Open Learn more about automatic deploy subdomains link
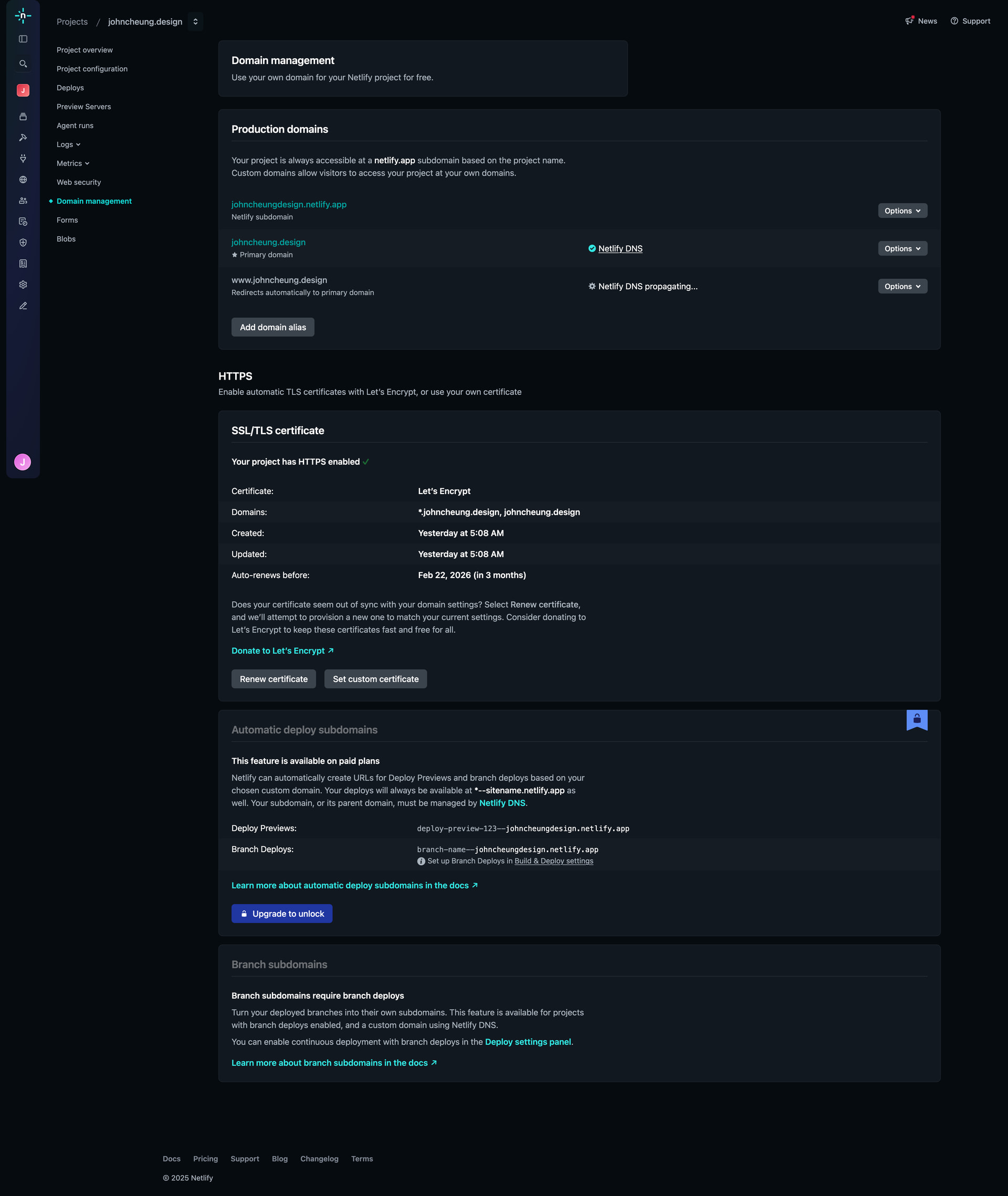The height and width of the screenshot is (1196, 1008). point(354,885)
